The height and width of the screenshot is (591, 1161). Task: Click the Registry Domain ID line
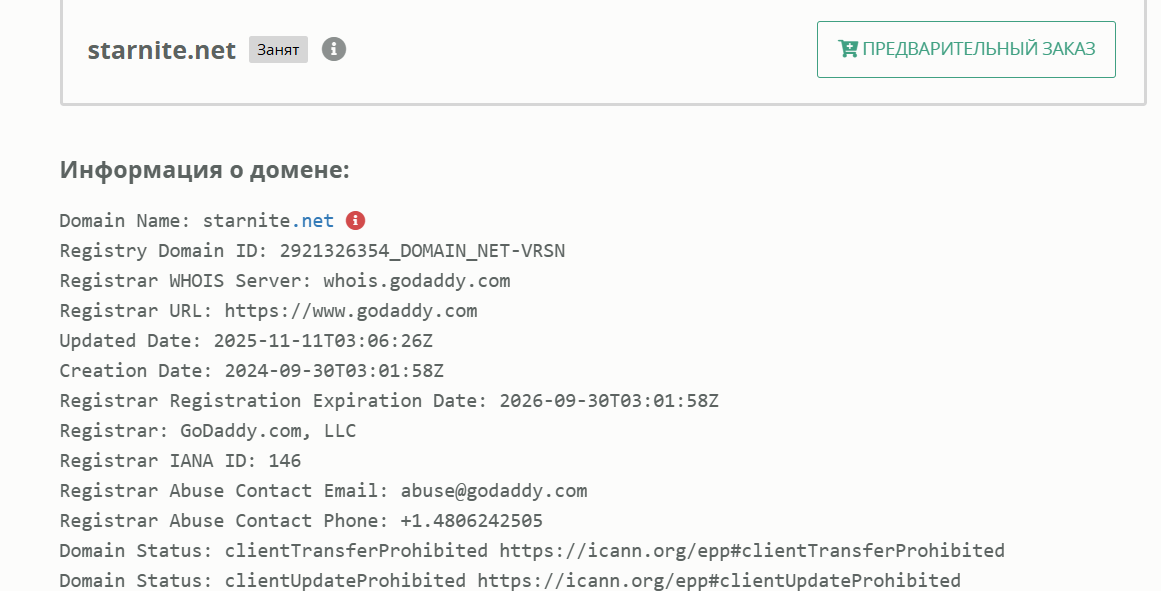312,251
